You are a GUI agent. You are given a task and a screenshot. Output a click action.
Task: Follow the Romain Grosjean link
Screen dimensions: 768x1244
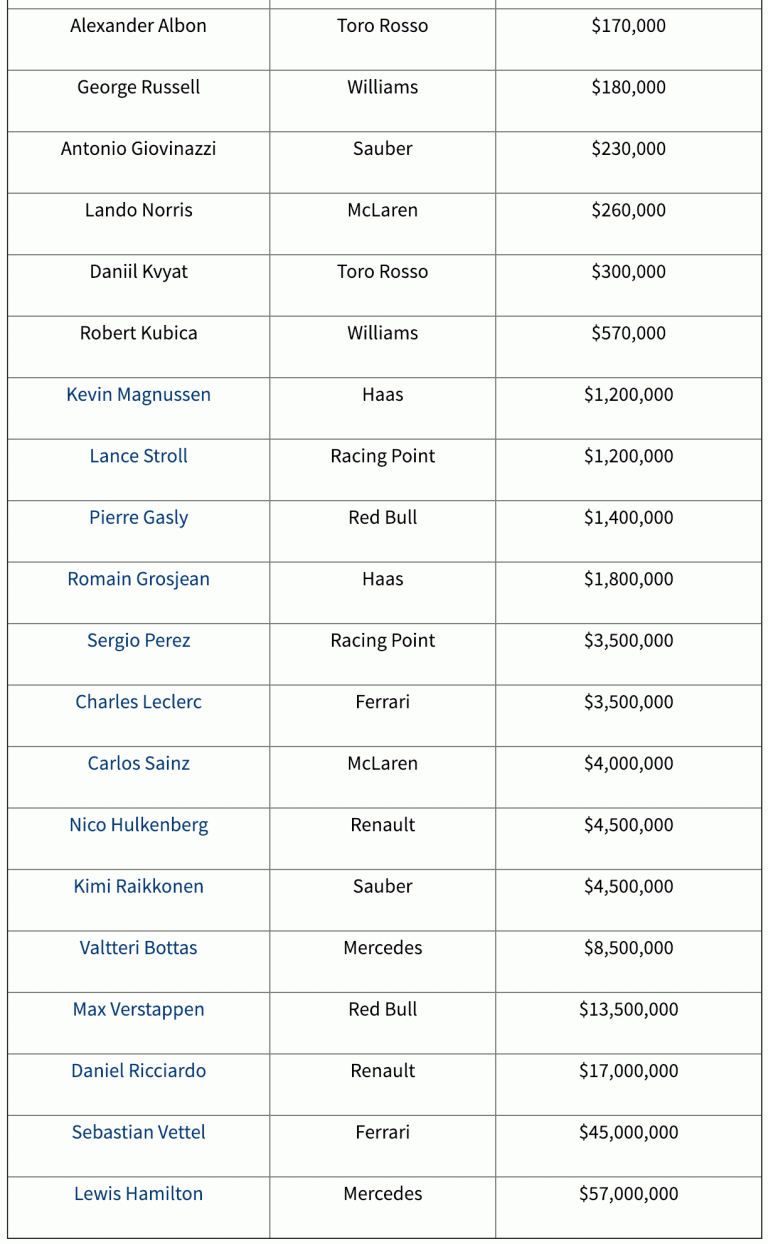pos(138,579)
